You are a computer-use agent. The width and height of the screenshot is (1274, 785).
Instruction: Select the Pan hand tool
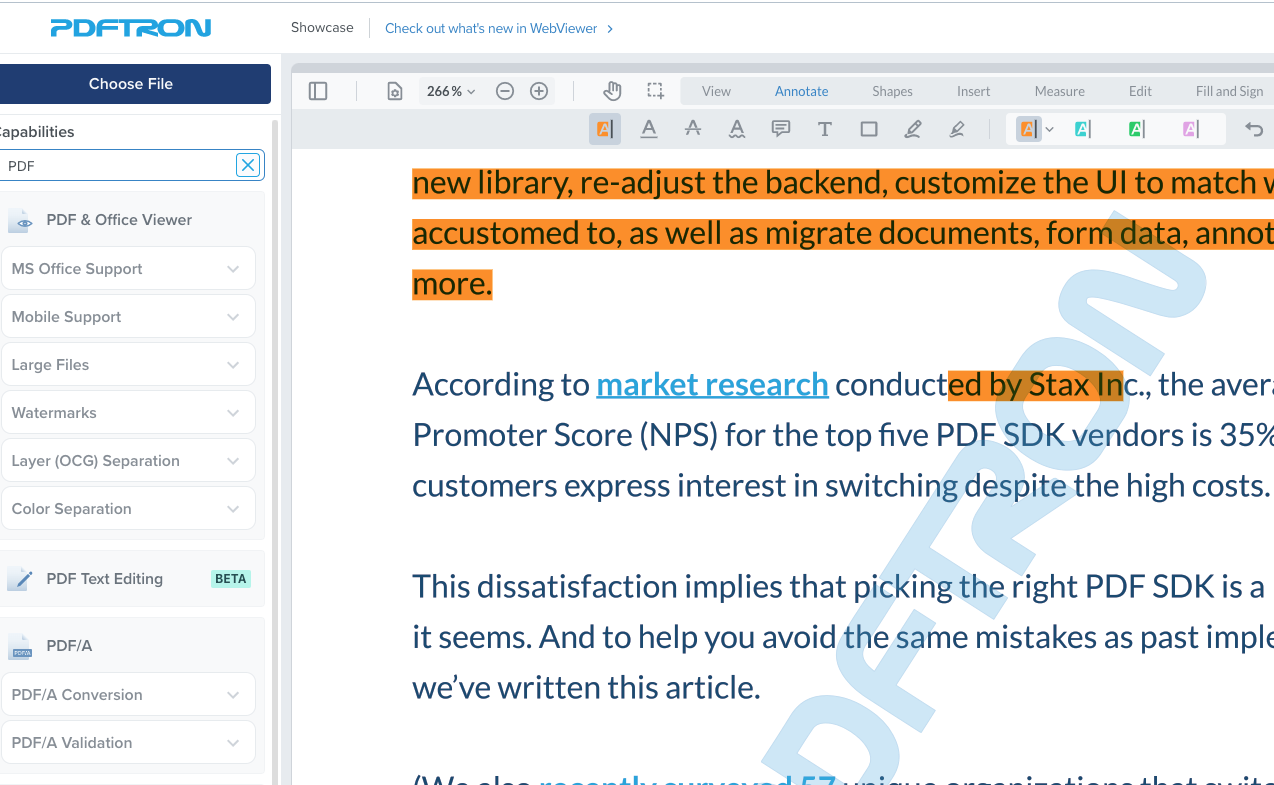click(612, 91)
